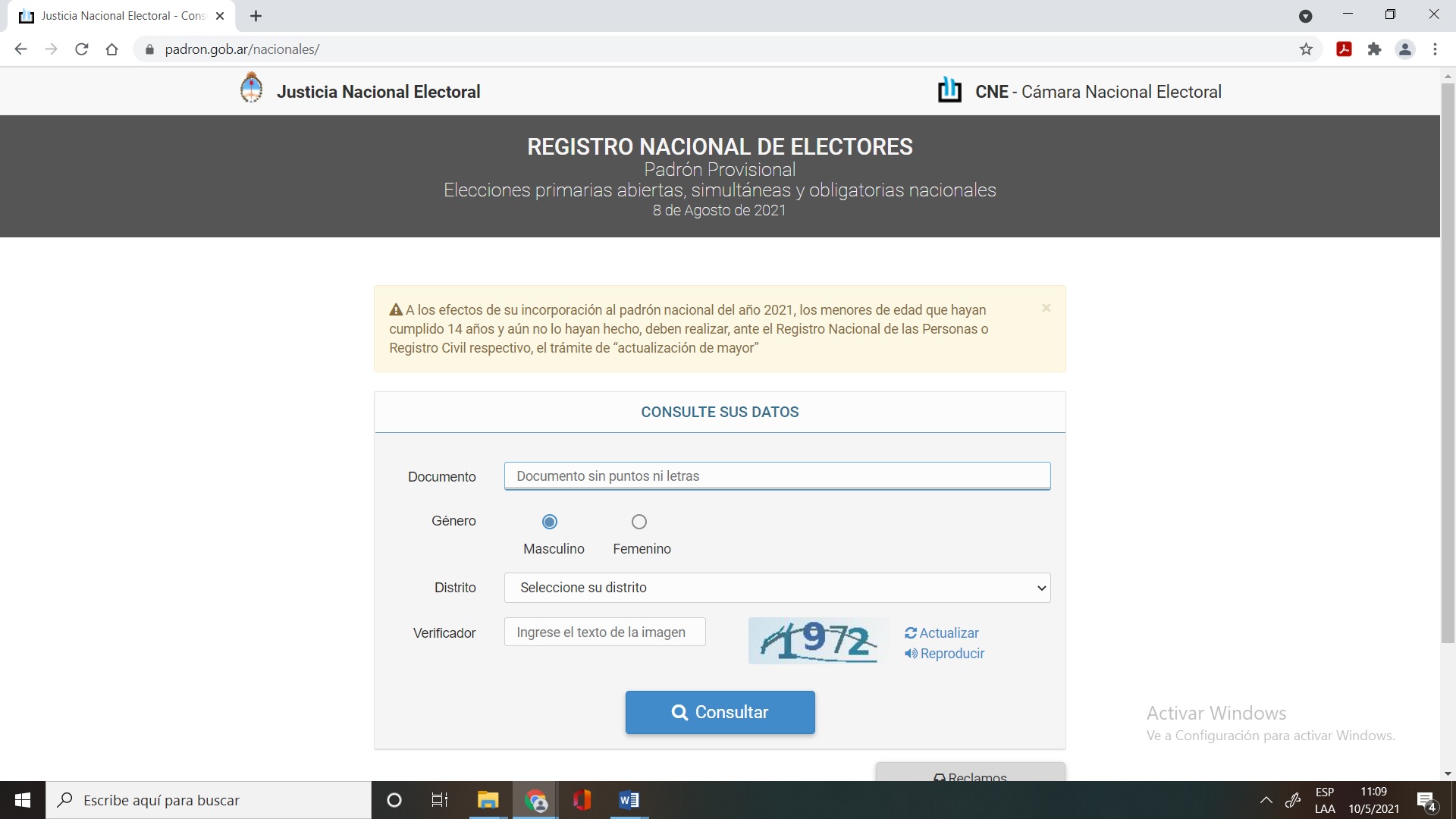Select the Justicia Nacional Electoral tab
The height and width of the screenshot is (819, 1456).
(121, 16)
